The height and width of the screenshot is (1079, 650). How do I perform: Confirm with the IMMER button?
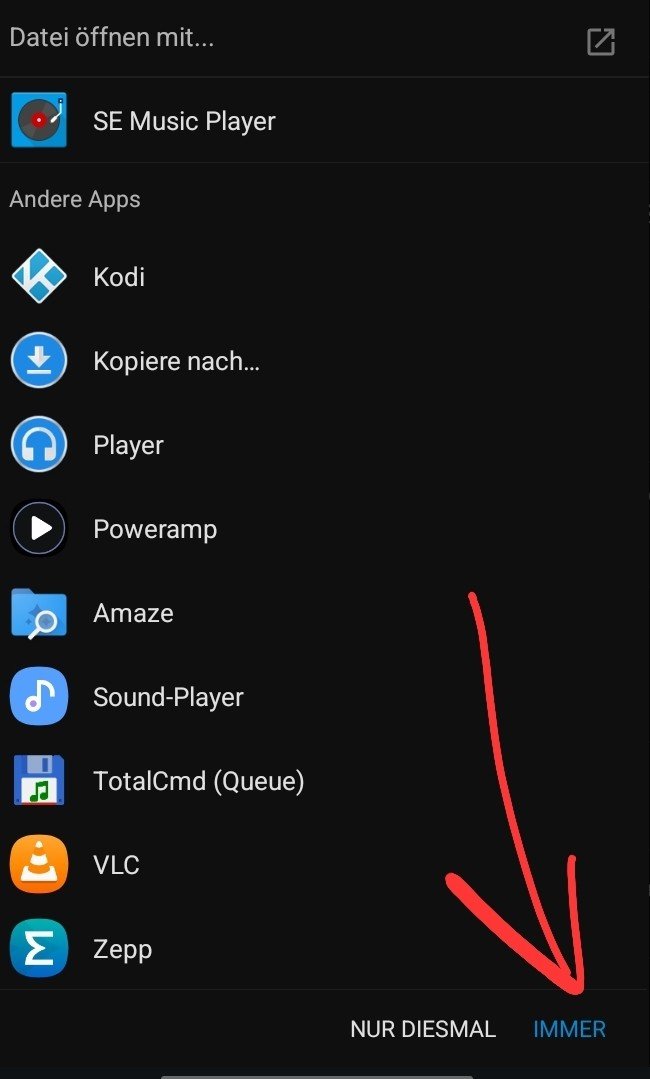570,1029
